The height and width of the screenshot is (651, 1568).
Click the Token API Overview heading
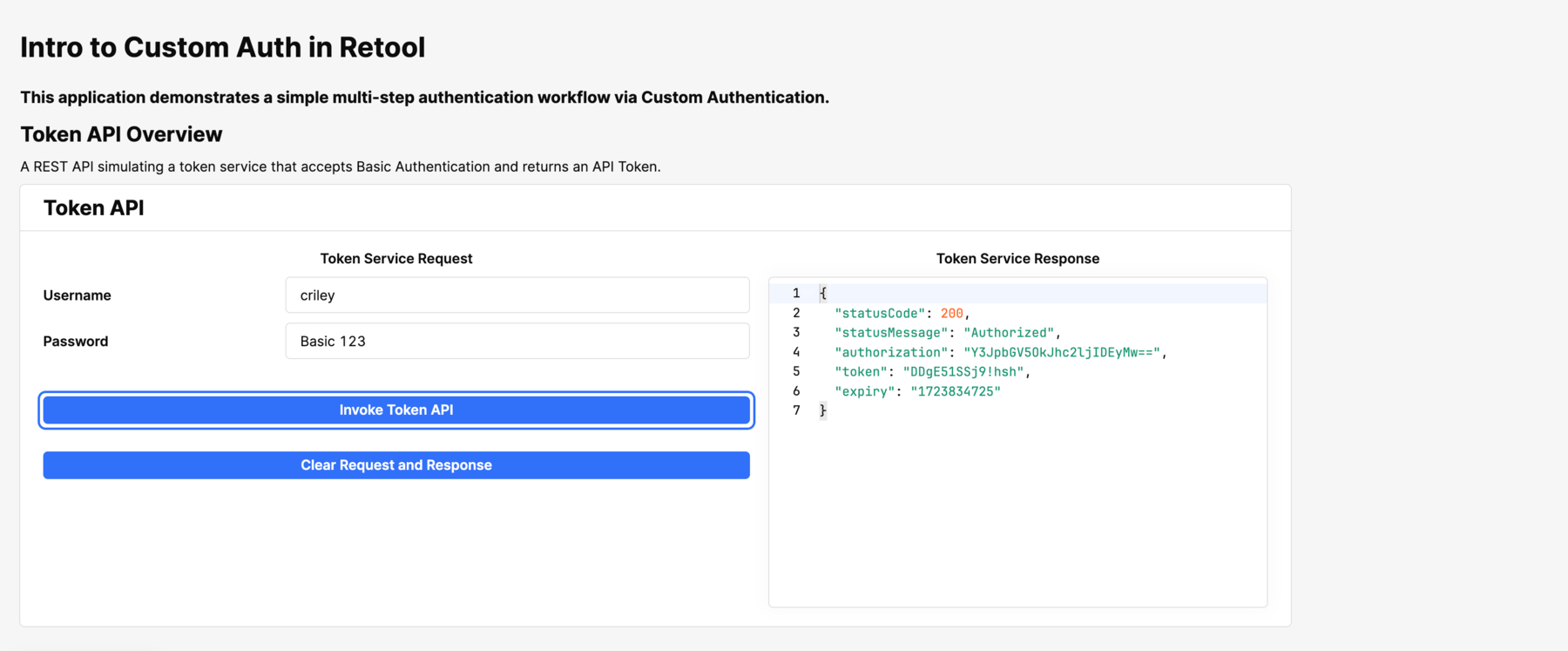pos(121,134)
